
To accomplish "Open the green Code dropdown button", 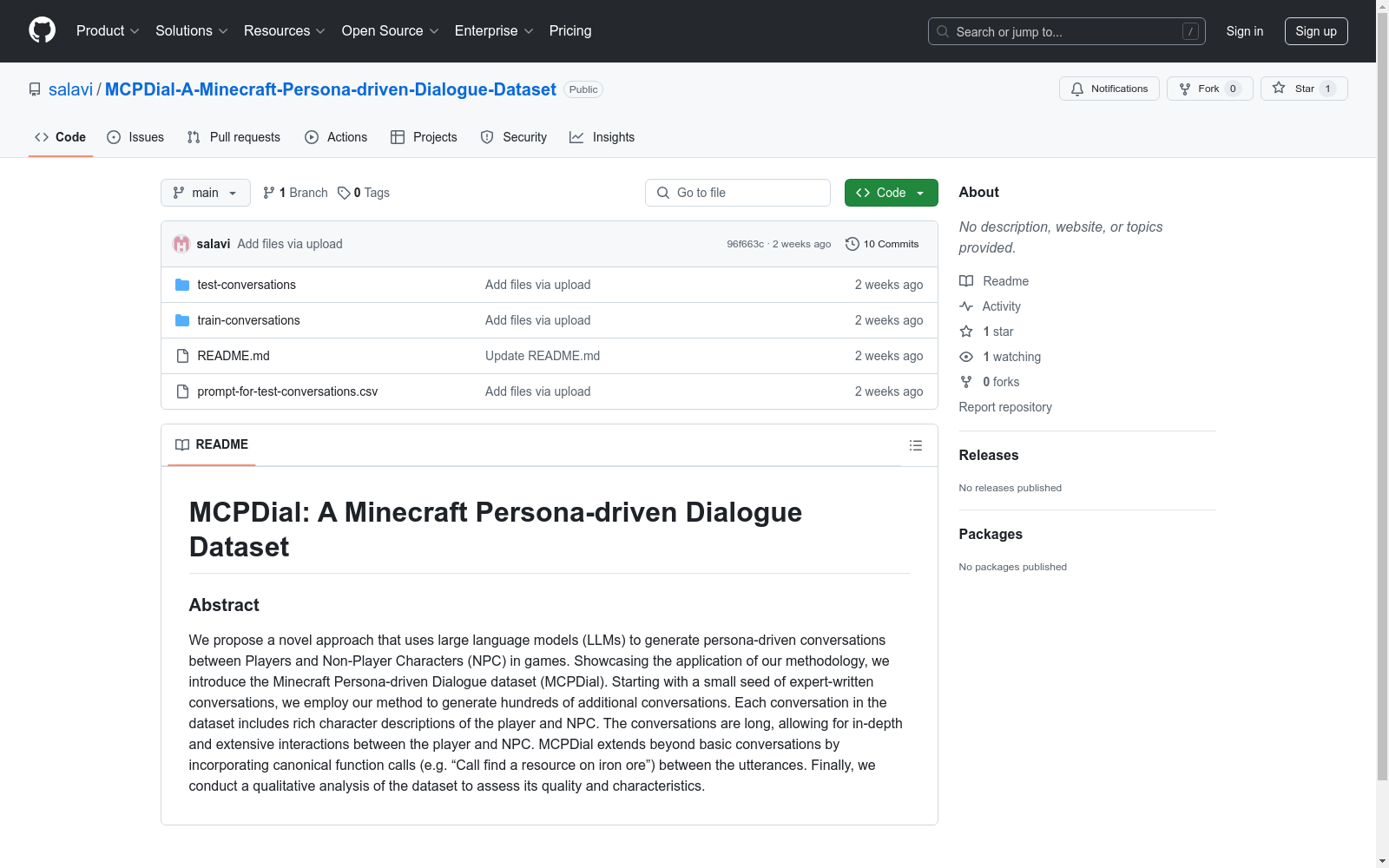I will click(x=891, y=193).
